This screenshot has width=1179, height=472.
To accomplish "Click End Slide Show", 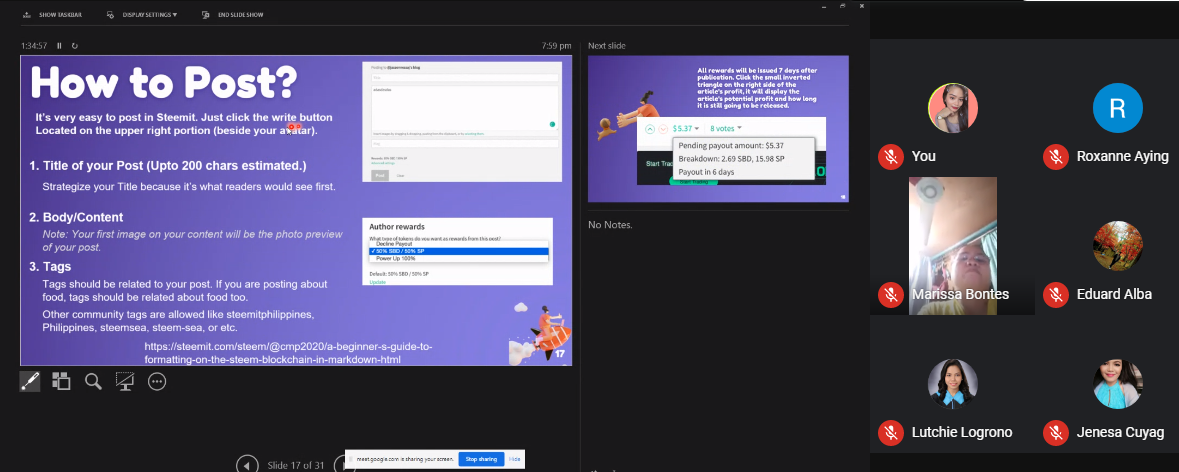I will click(232, 14).
